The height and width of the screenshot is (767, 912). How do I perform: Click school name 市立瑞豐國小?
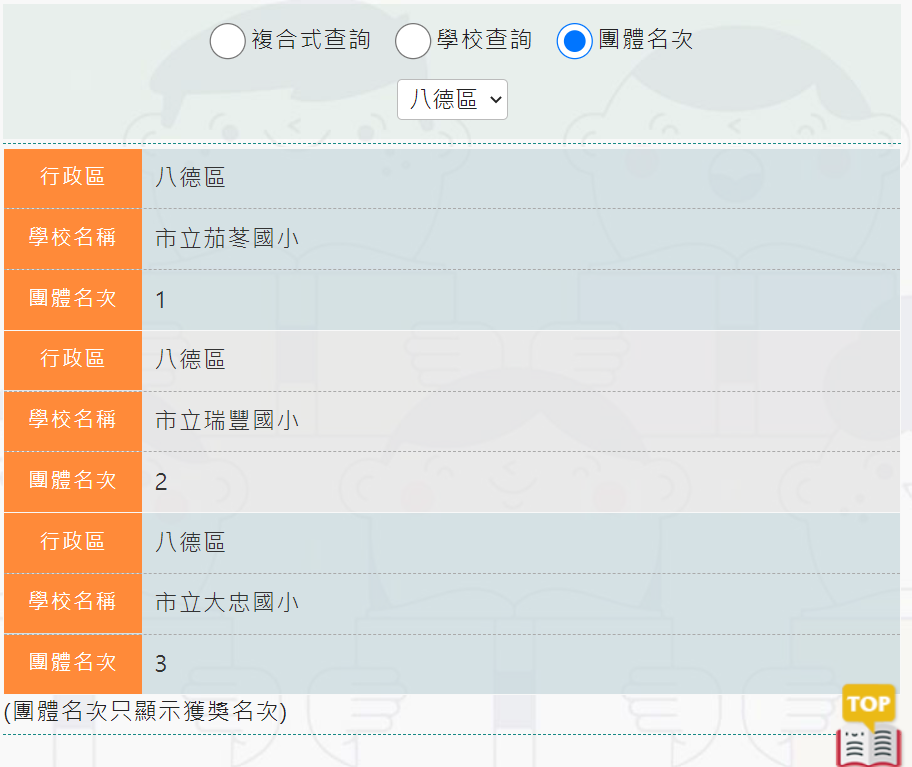tap(227, 420)
